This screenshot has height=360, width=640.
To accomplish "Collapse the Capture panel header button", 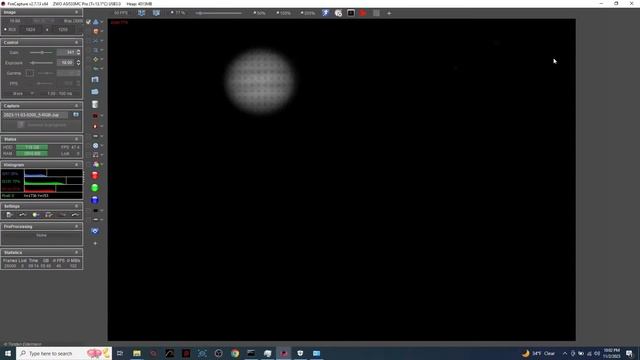I will [76, 106].
